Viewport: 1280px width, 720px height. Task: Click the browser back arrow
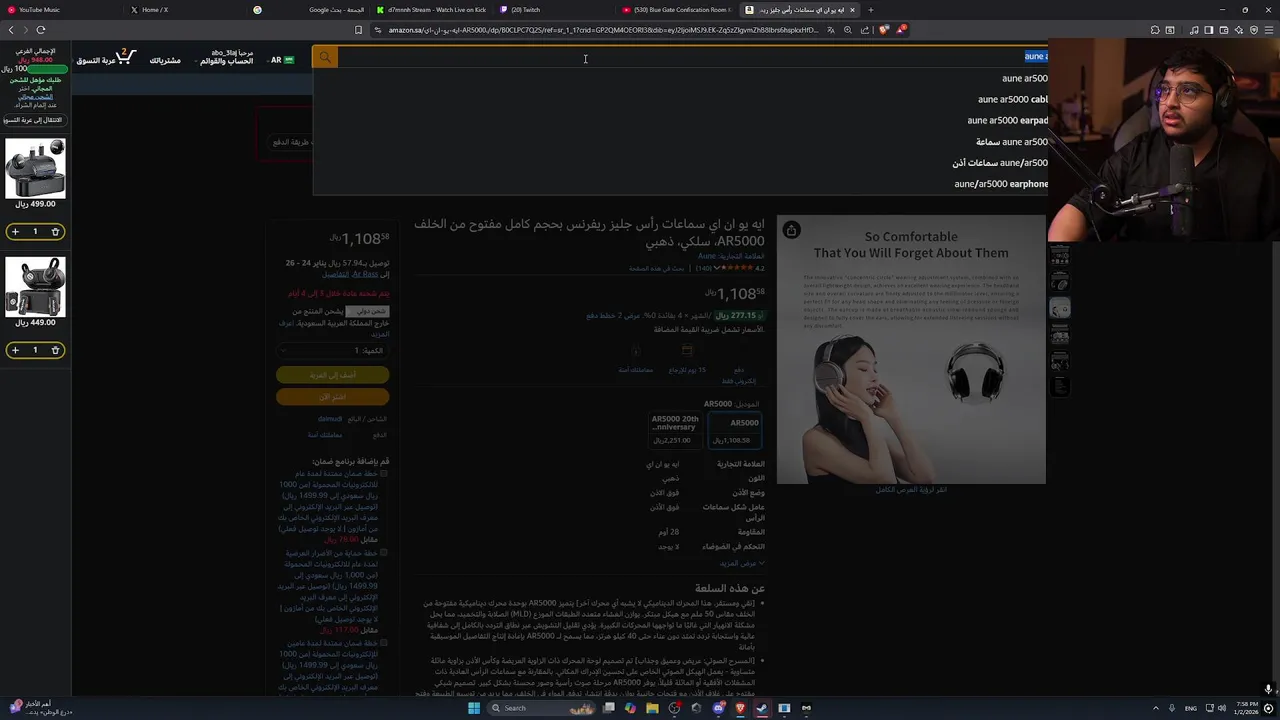[12, 30]
